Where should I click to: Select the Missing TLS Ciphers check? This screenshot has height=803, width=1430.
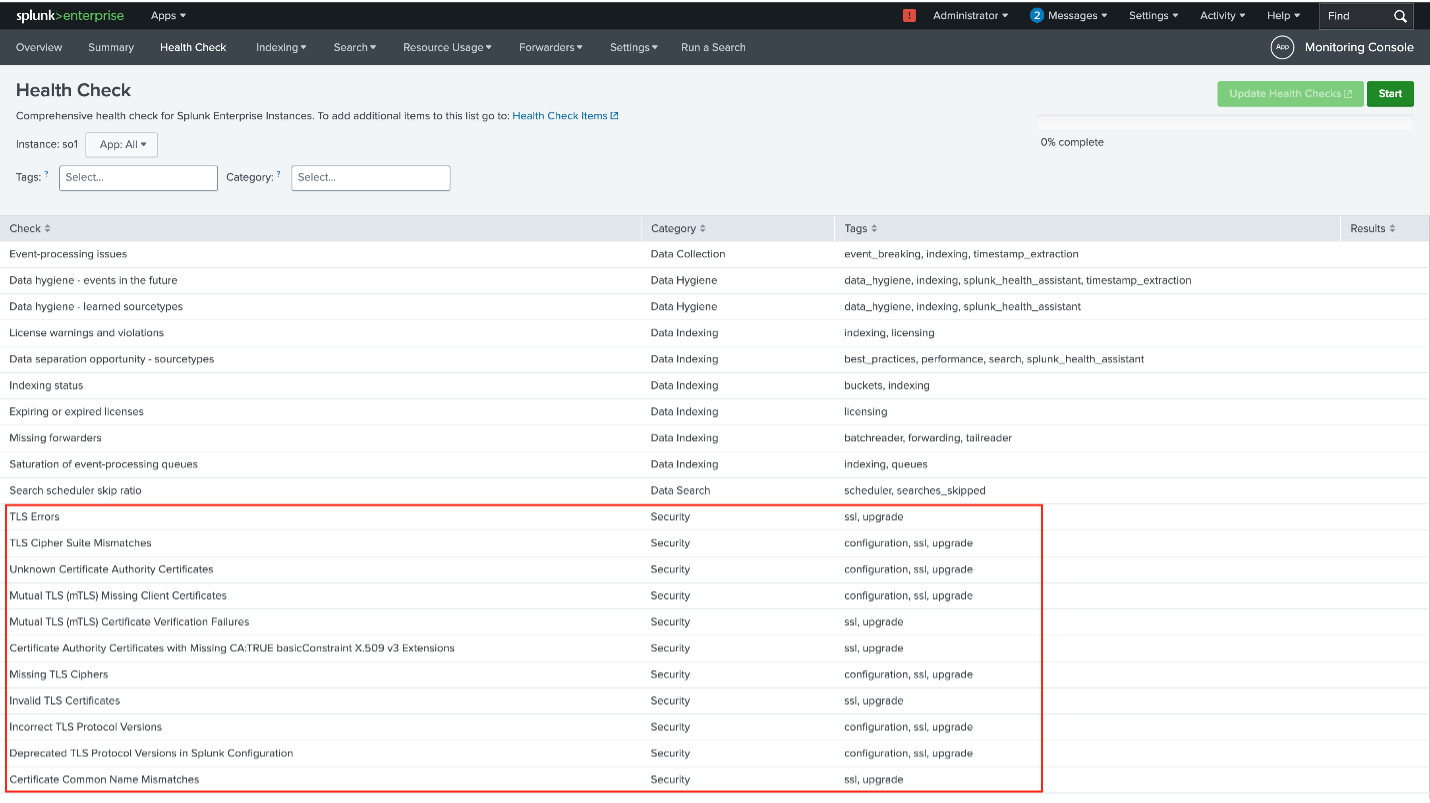715,674
